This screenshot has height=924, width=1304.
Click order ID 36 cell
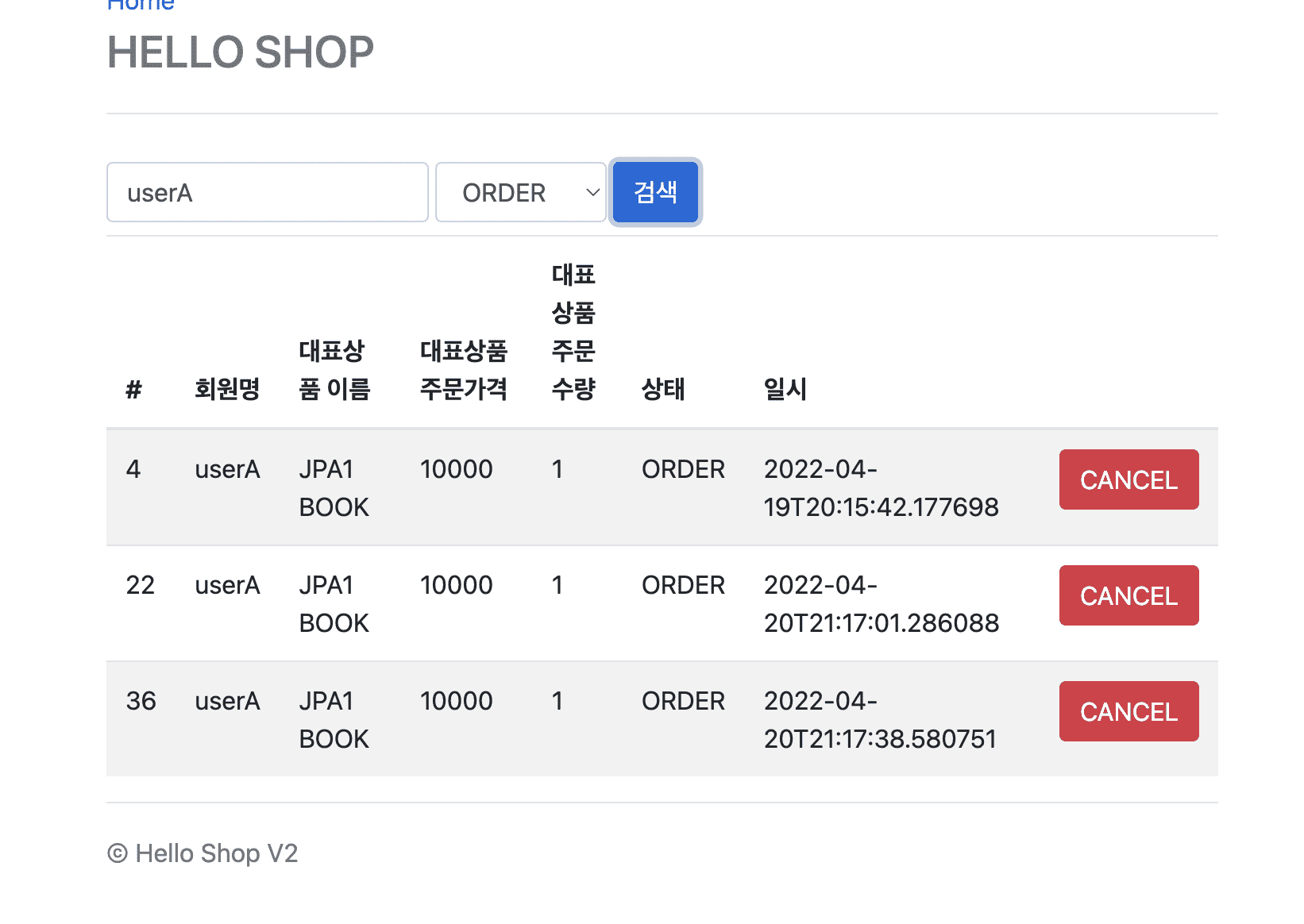point(141,701)
